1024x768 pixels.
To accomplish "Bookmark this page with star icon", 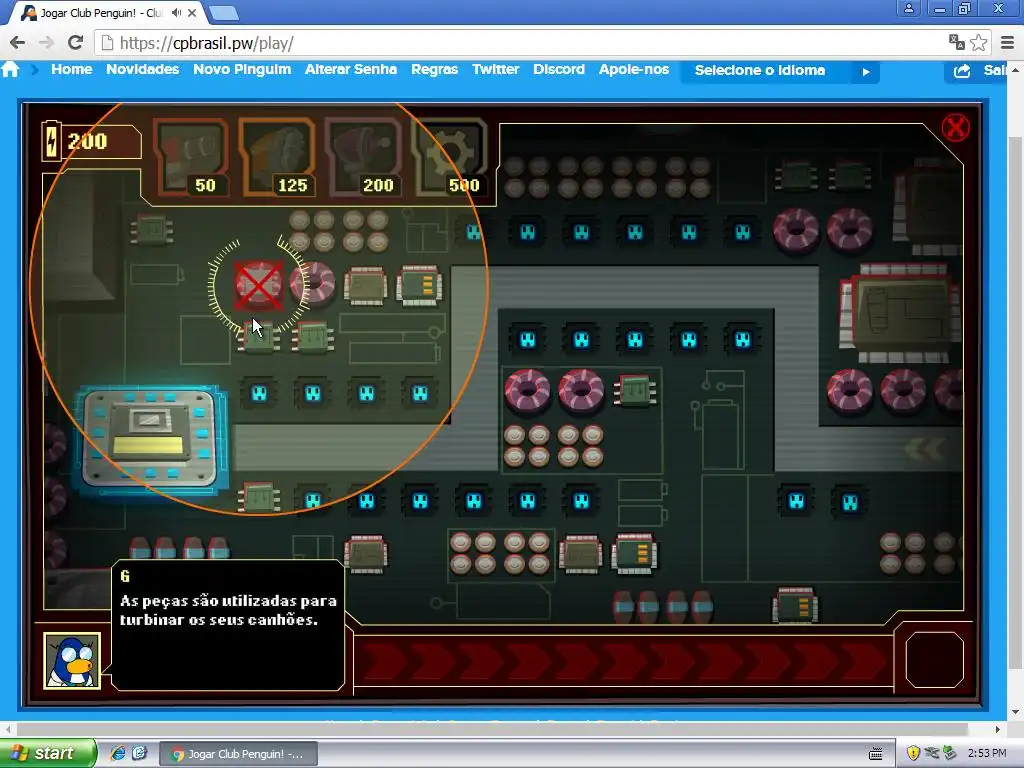I will tap(978, 42).
